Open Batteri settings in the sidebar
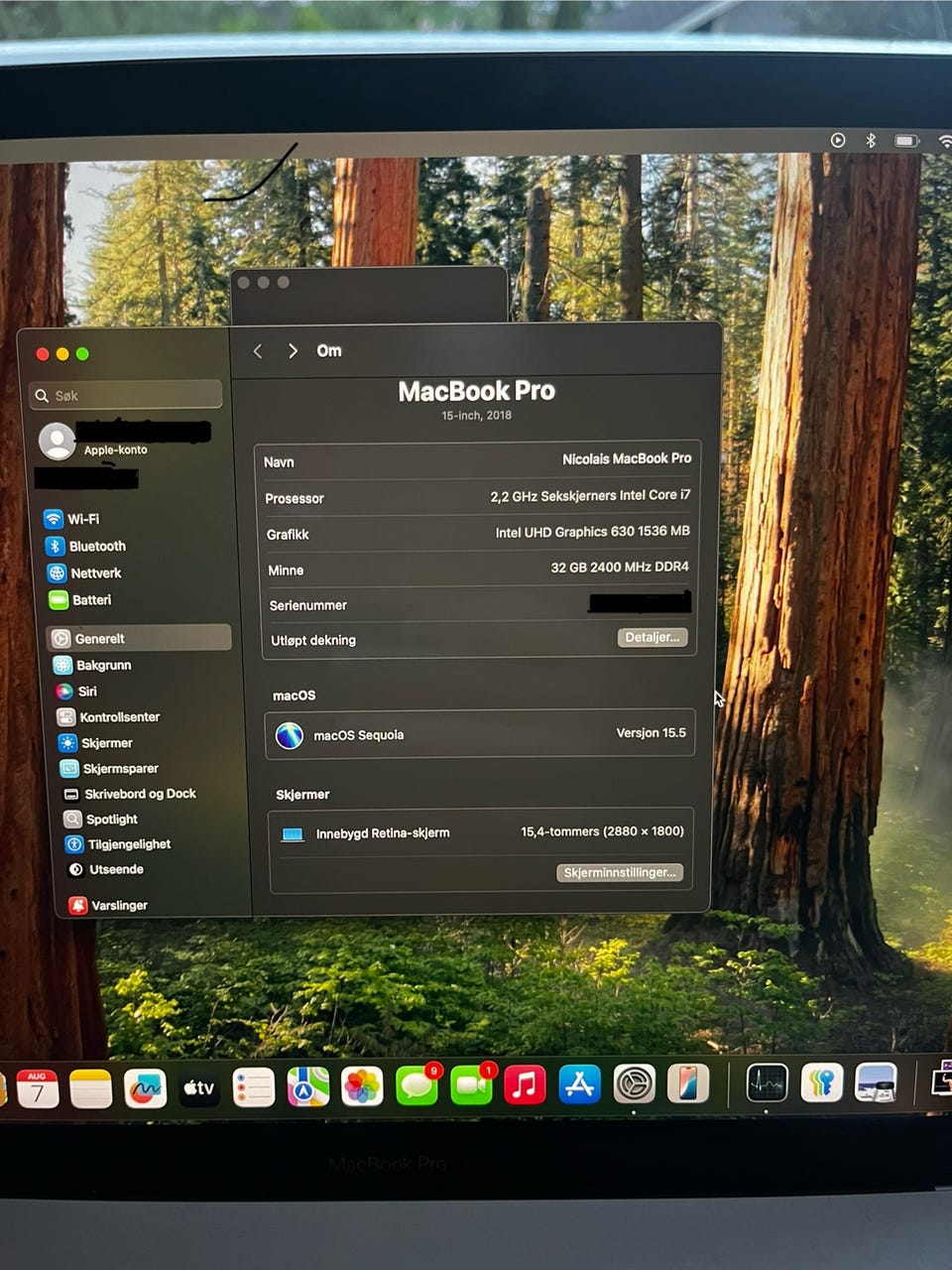This screenshot has height=1270, width=952. 80,599
